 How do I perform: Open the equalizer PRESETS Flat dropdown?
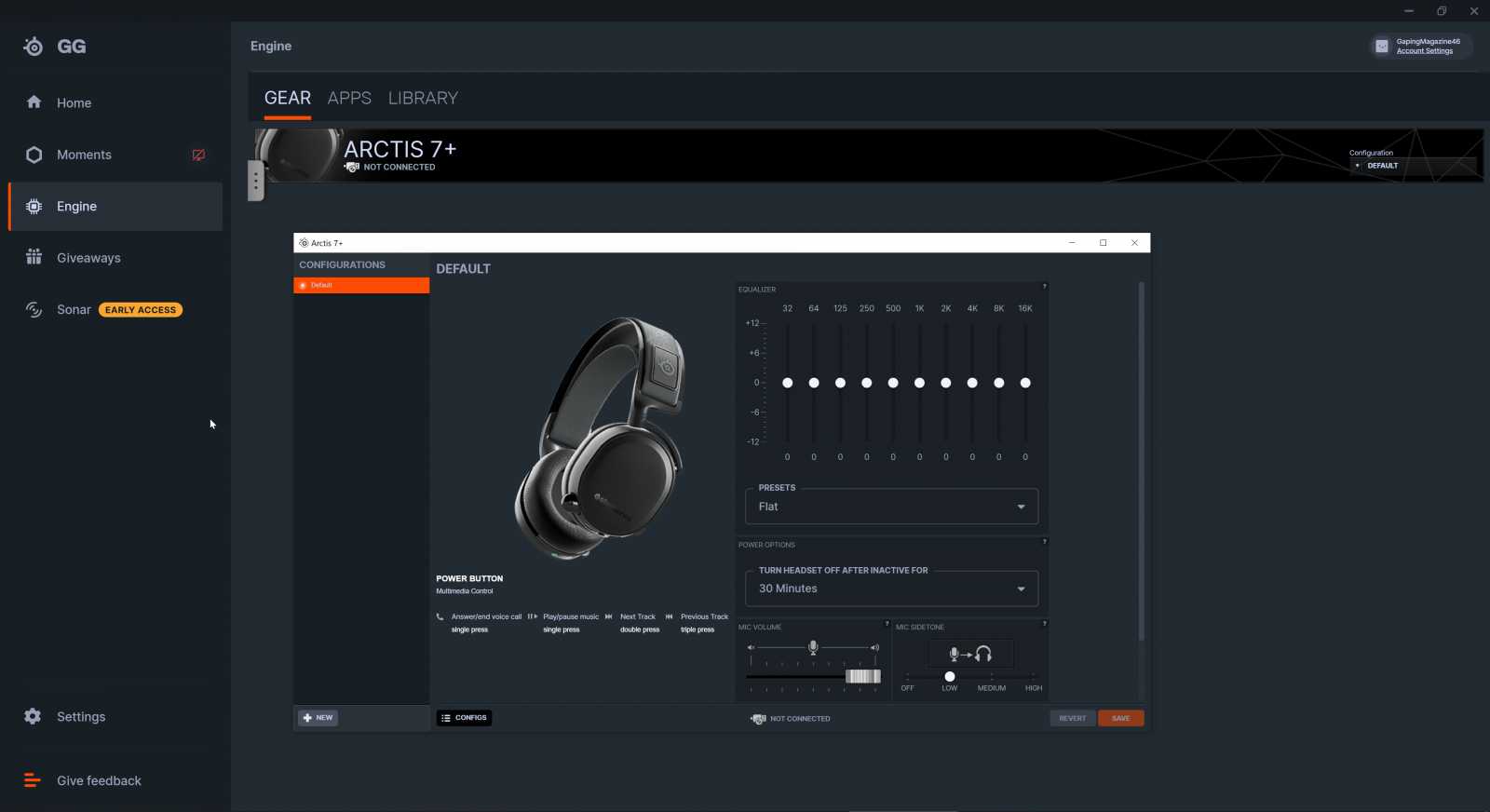tap(891, 507)
